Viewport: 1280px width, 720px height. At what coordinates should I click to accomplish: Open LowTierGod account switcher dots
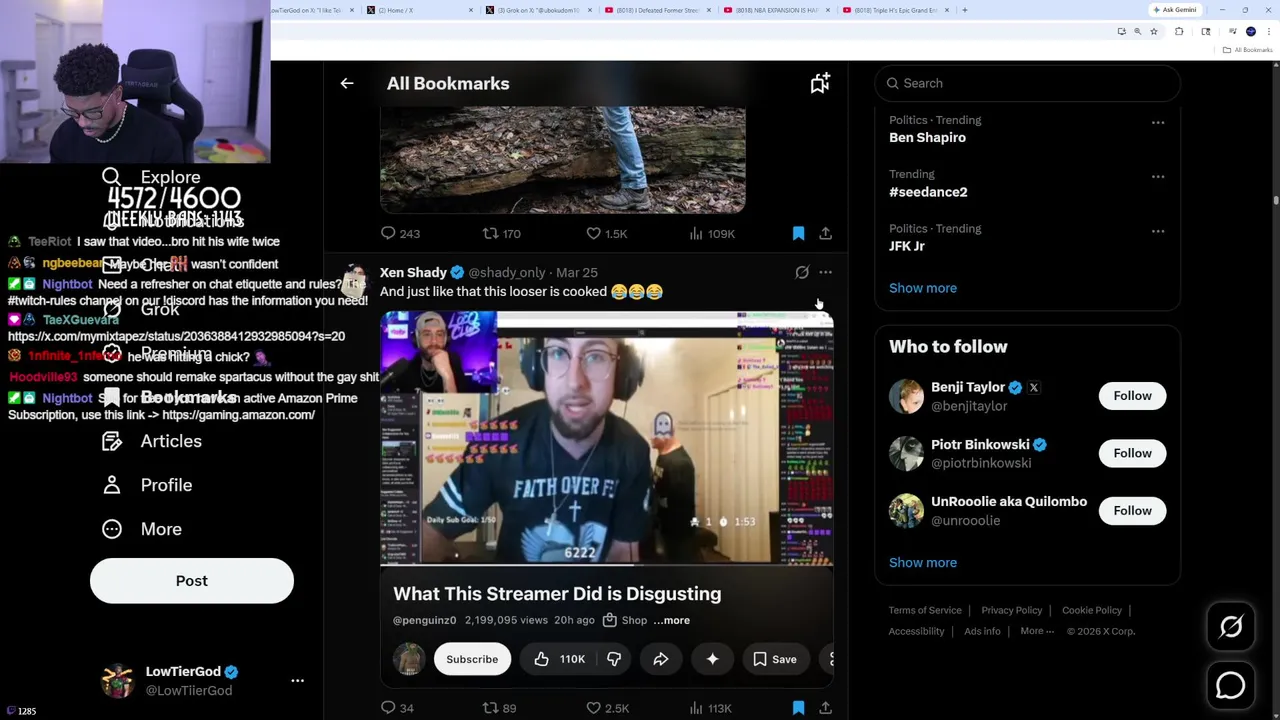click(297, 680)
